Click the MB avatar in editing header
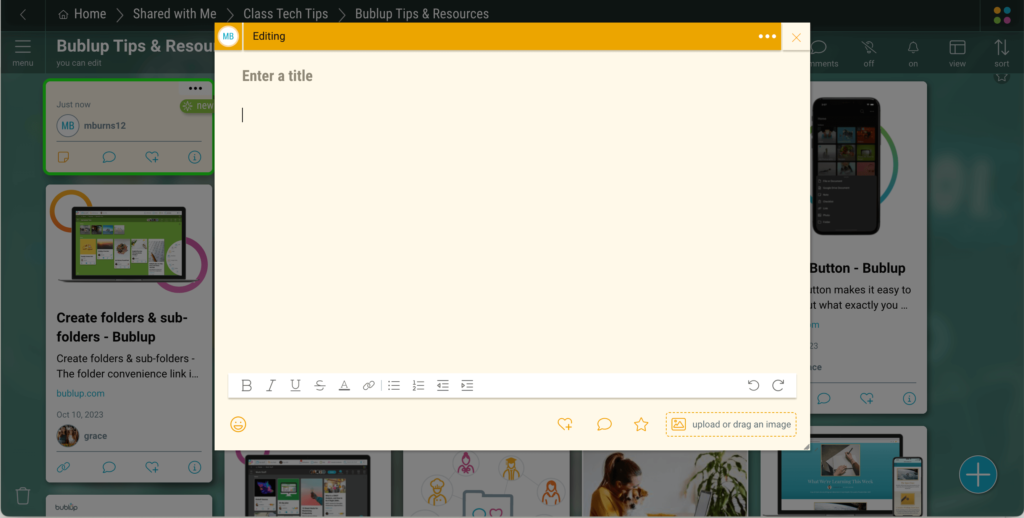1024x518 pixels. coord(228,37)
